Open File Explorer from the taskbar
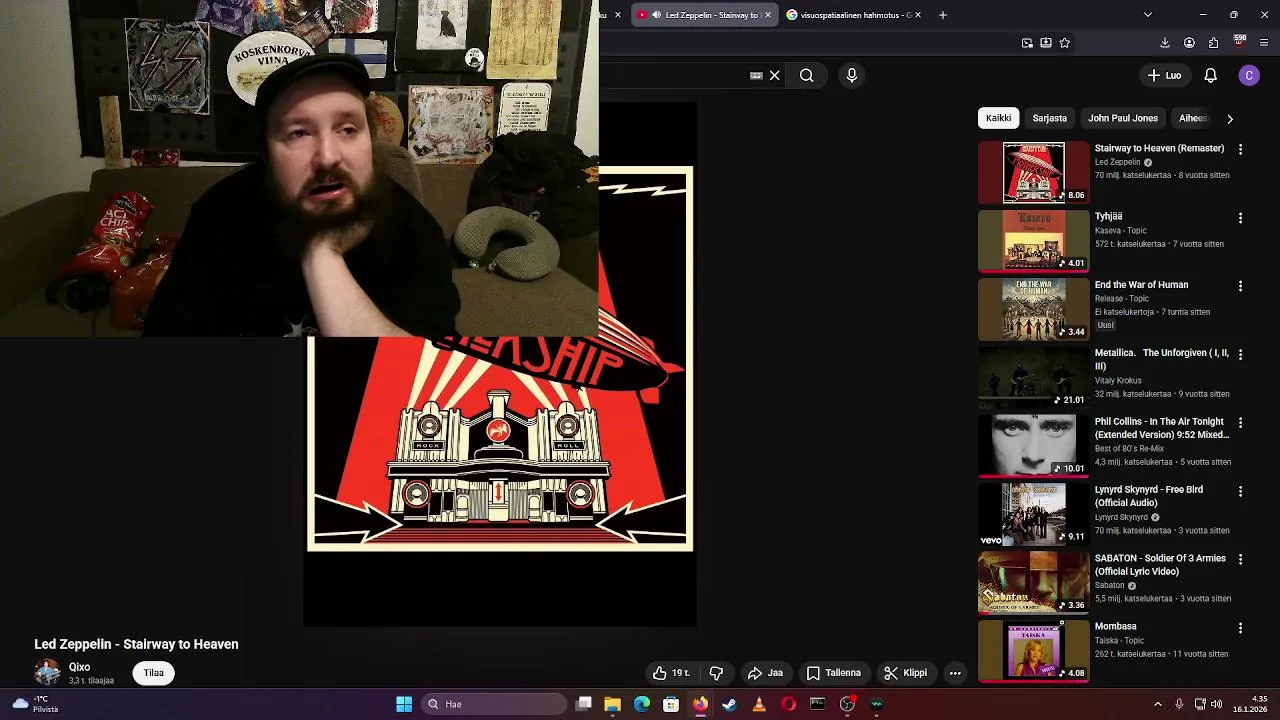 tap(612, 704)
